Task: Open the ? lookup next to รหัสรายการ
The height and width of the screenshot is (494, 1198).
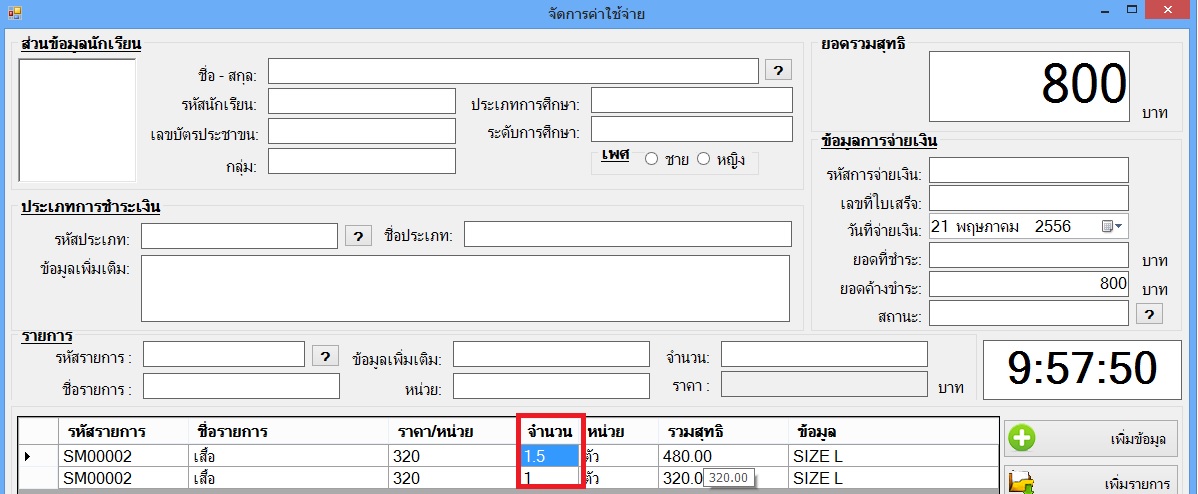Action: [x=325, y=355]
